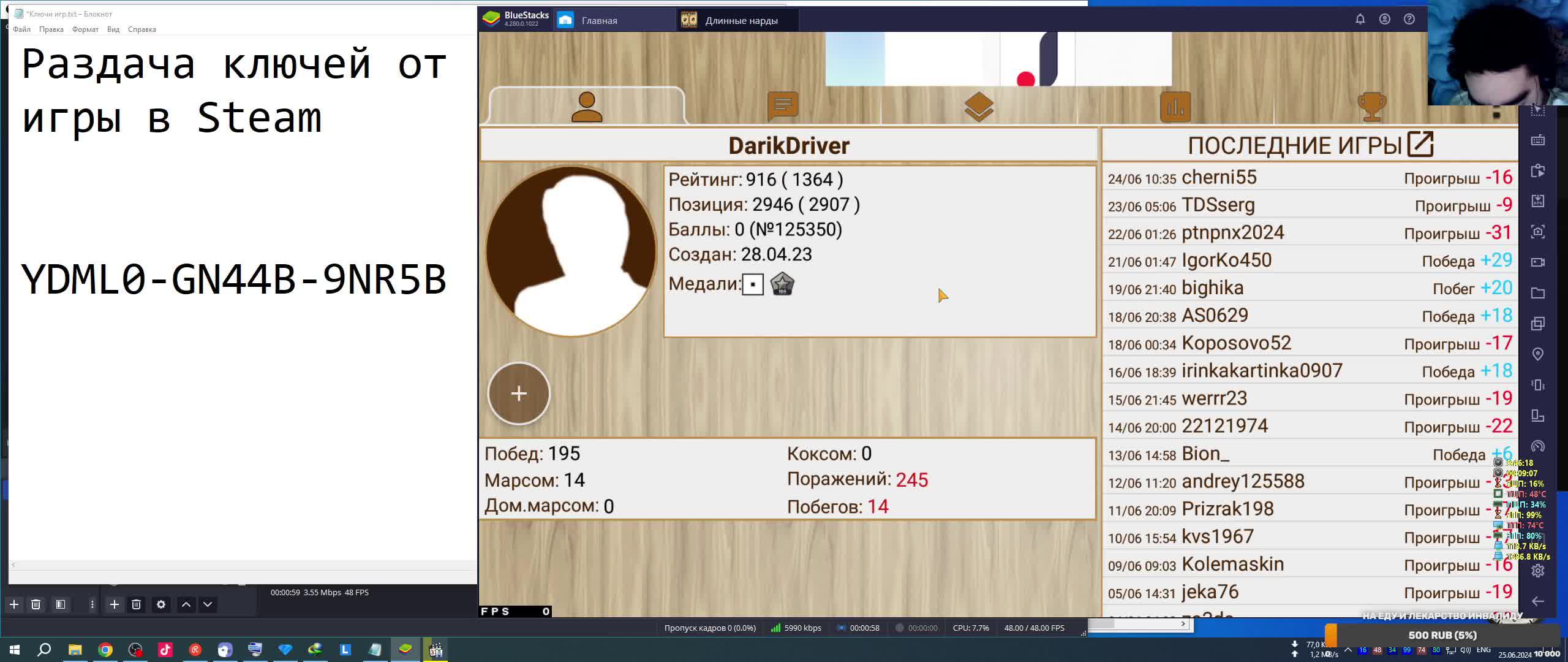This screenshot has height=662, width=1568.
Task: Open the Формат menu in Notepad
Action: (x=85, y=29)
